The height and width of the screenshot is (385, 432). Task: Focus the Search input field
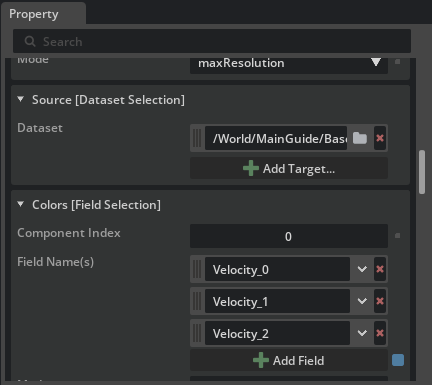pos(212,41)
